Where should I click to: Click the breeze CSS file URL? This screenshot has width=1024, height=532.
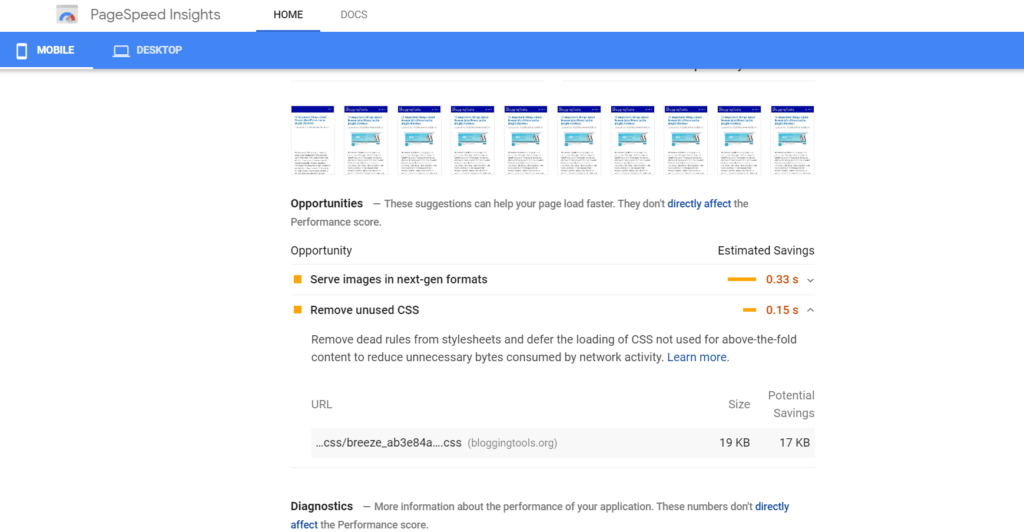tap(389, 442)
